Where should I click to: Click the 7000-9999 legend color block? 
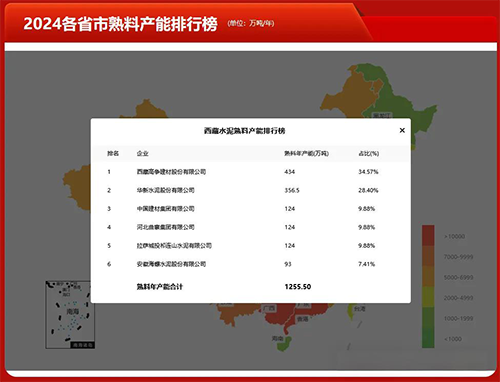tap(428, 256)
